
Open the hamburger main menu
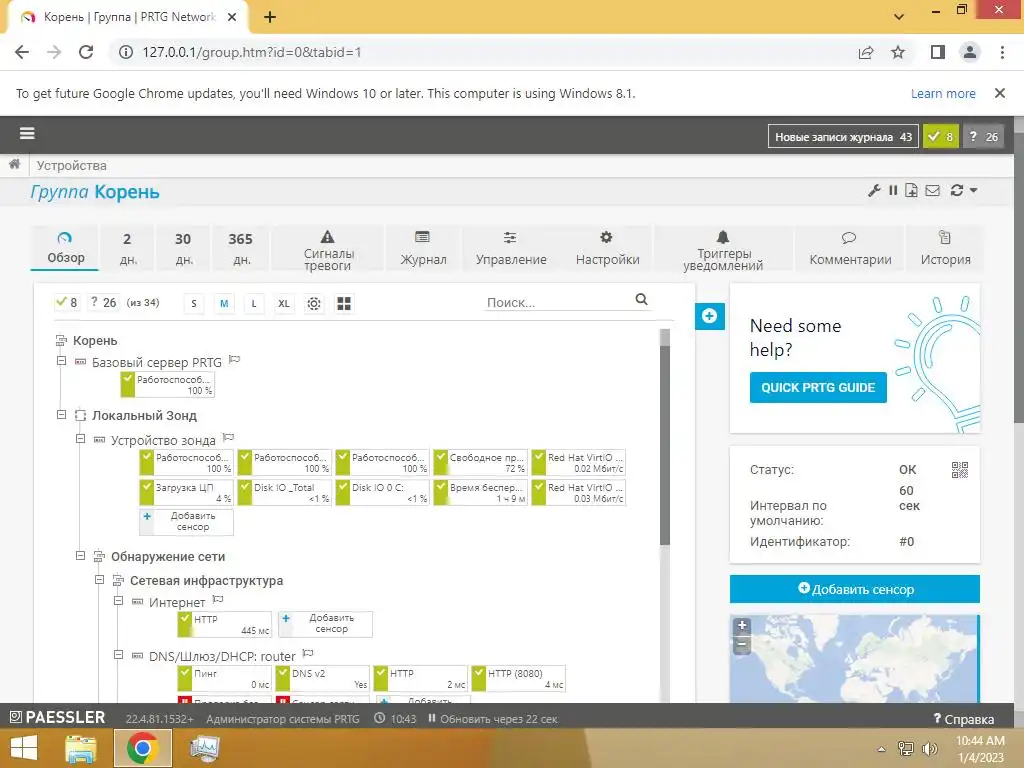(x=27, y=134)
